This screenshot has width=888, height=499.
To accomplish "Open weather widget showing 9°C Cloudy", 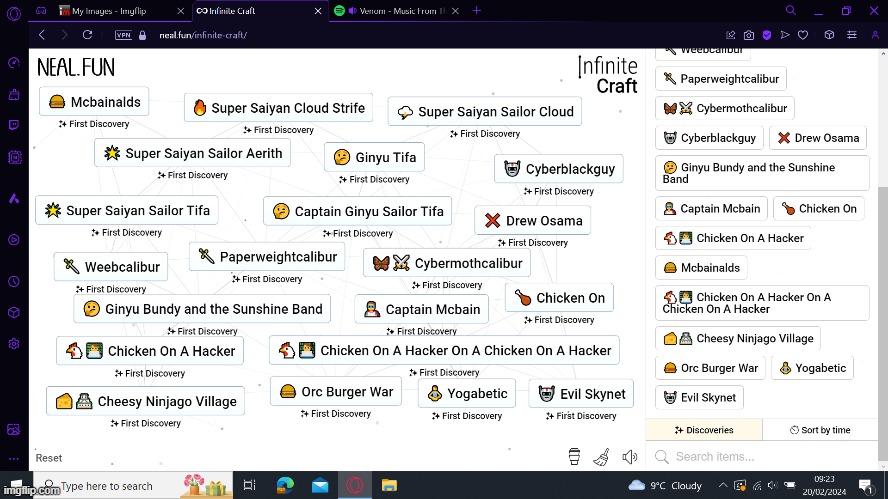I will 665,485.
